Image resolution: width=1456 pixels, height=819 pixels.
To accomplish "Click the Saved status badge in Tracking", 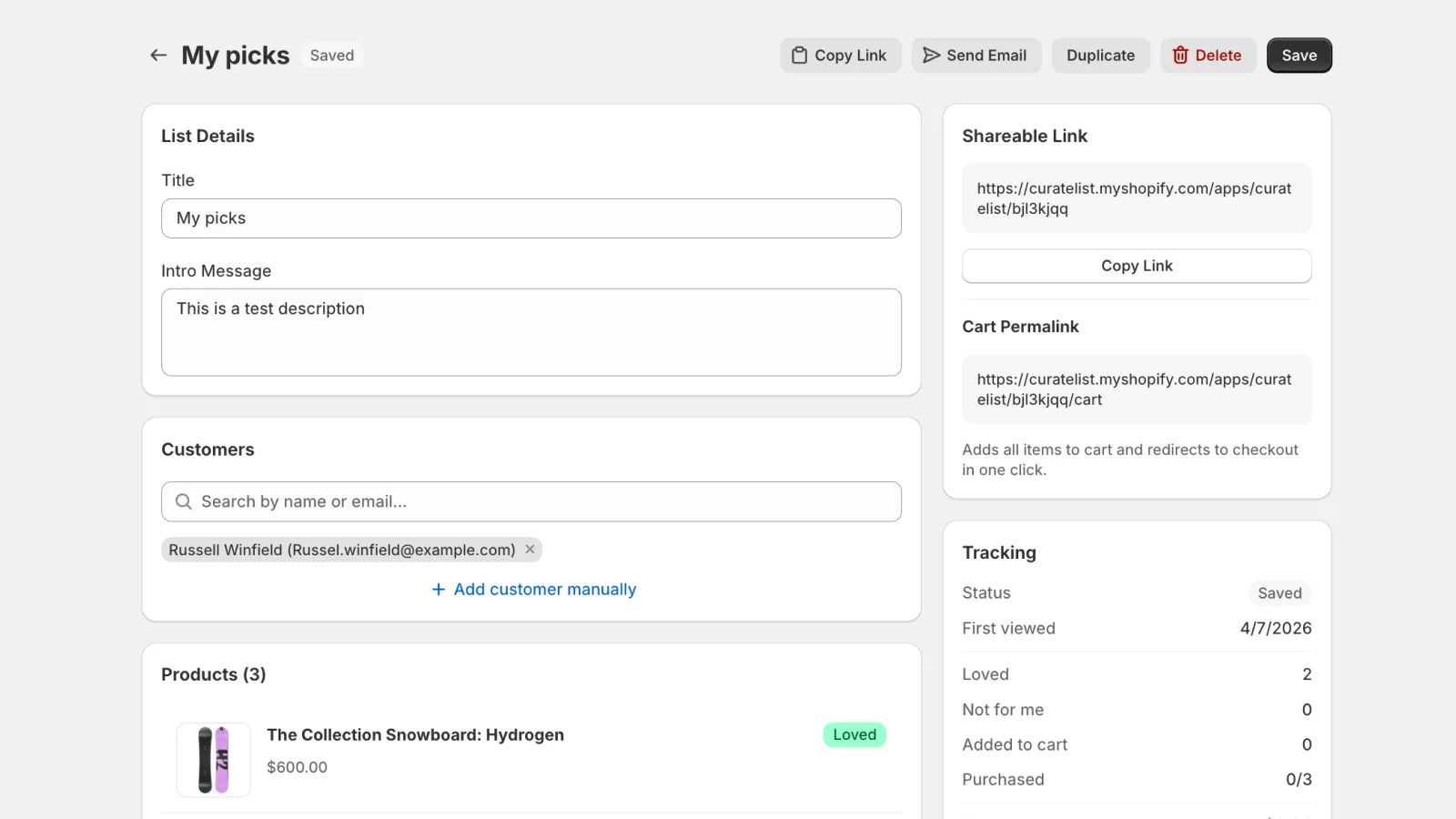I will (1279, 592).
